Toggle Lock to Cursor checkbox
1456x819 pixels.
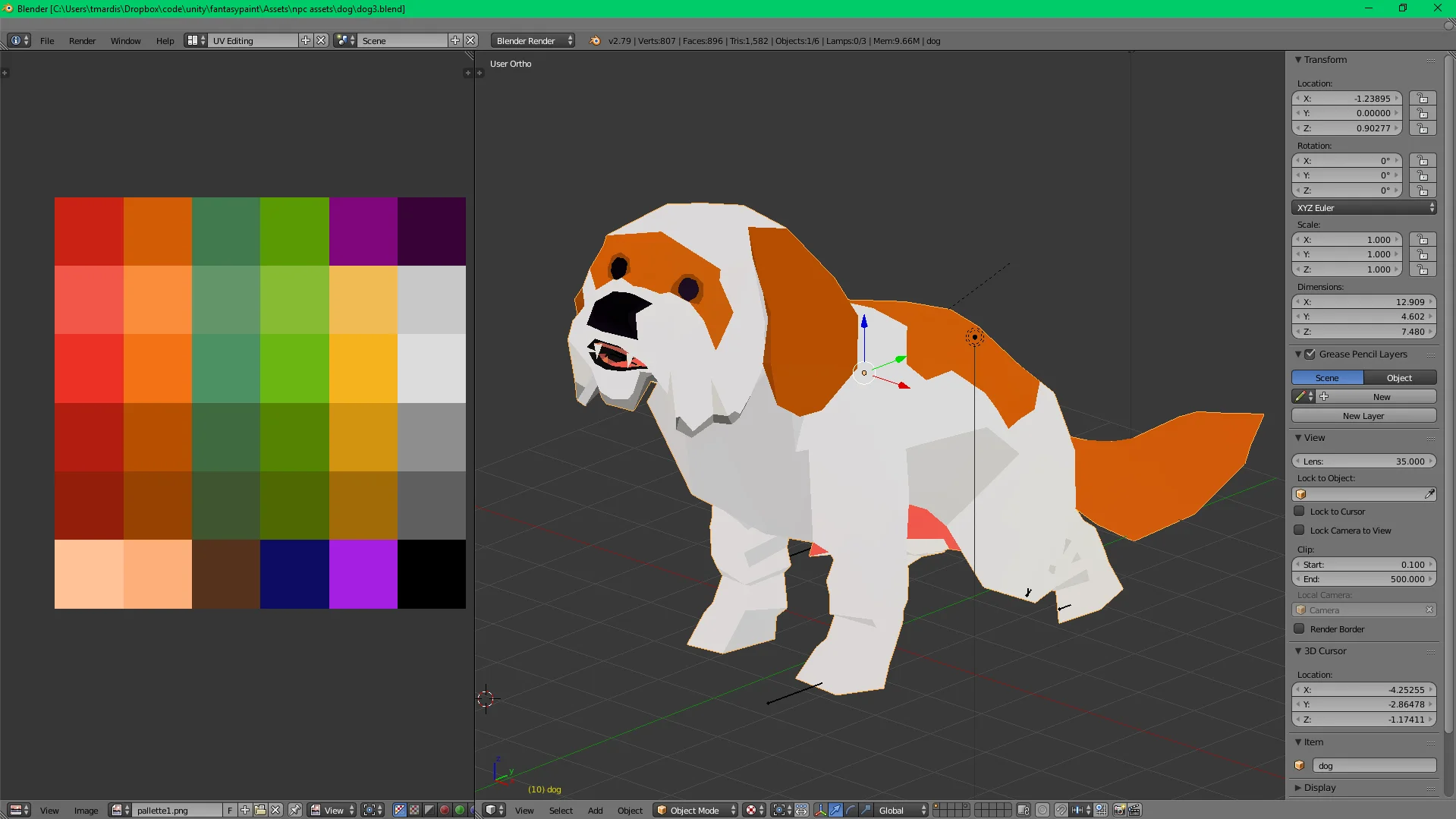[x=1299, y=512]
